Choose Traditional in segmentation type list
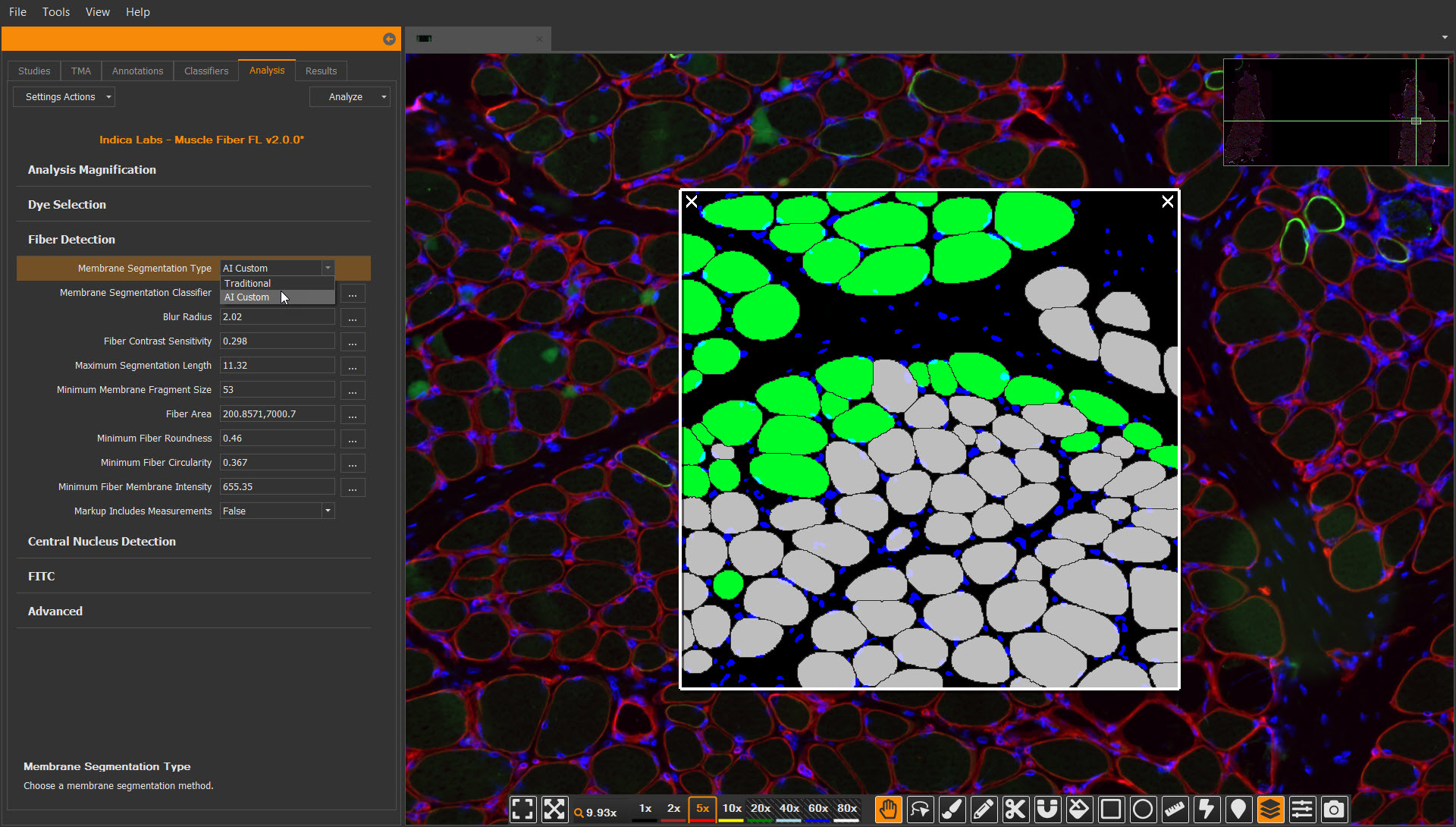1456x827 pixels. (247, 283)
